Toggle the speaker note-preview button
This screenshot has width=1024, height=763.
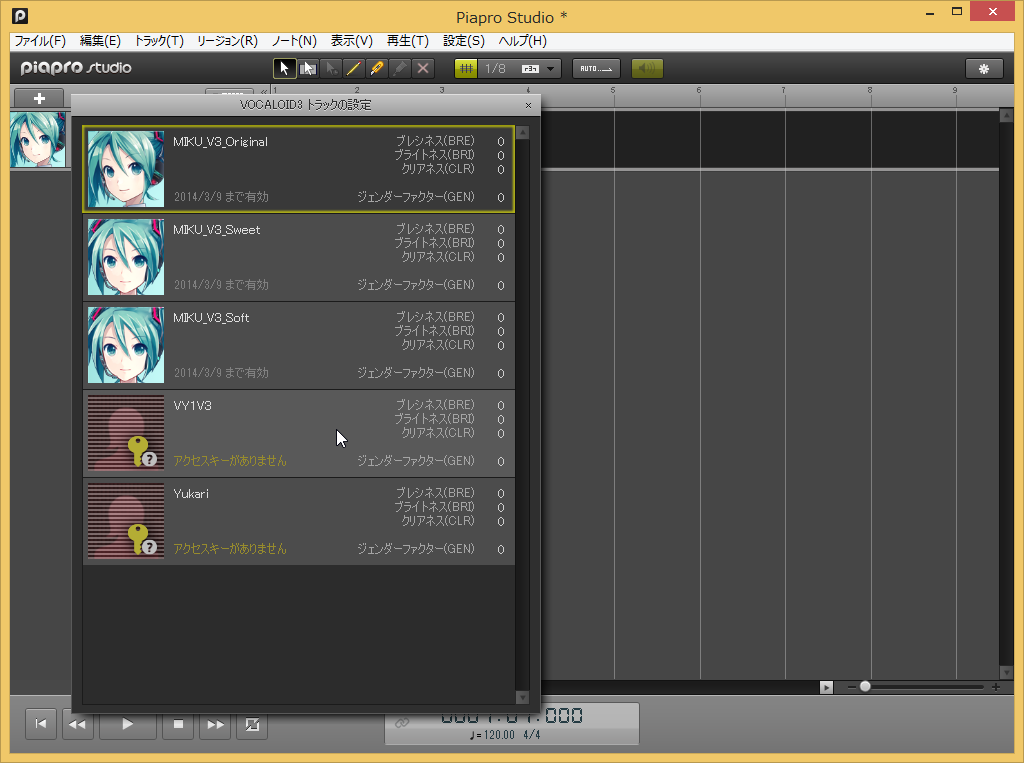[x=647, y=68]
